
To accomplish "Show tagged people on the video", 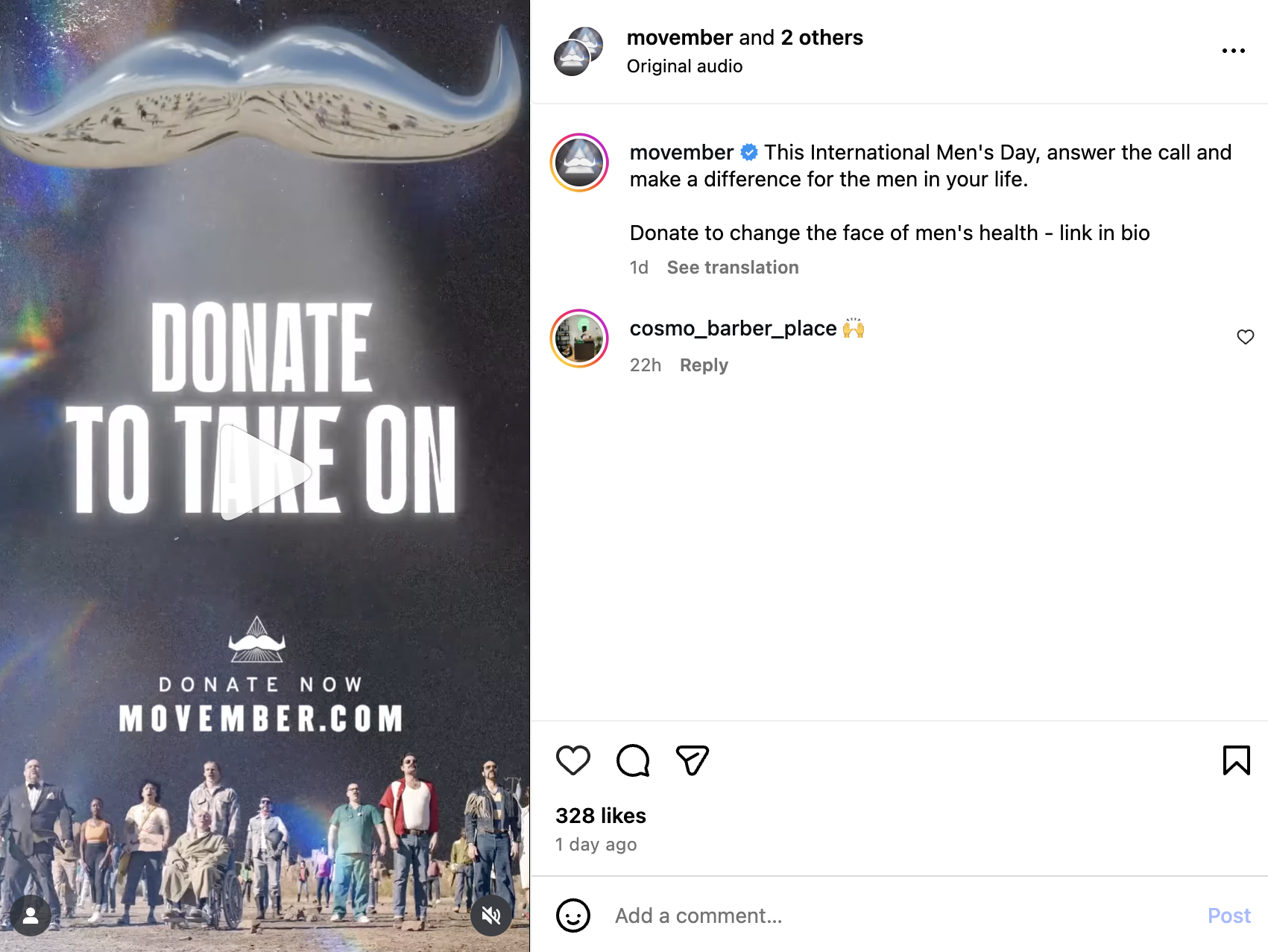I will coord(31,915).
